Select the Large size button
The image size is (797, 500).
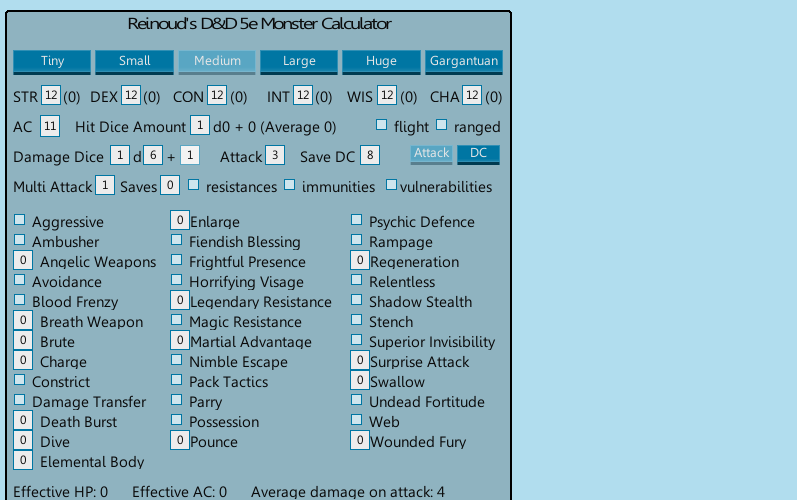(299, 62)
